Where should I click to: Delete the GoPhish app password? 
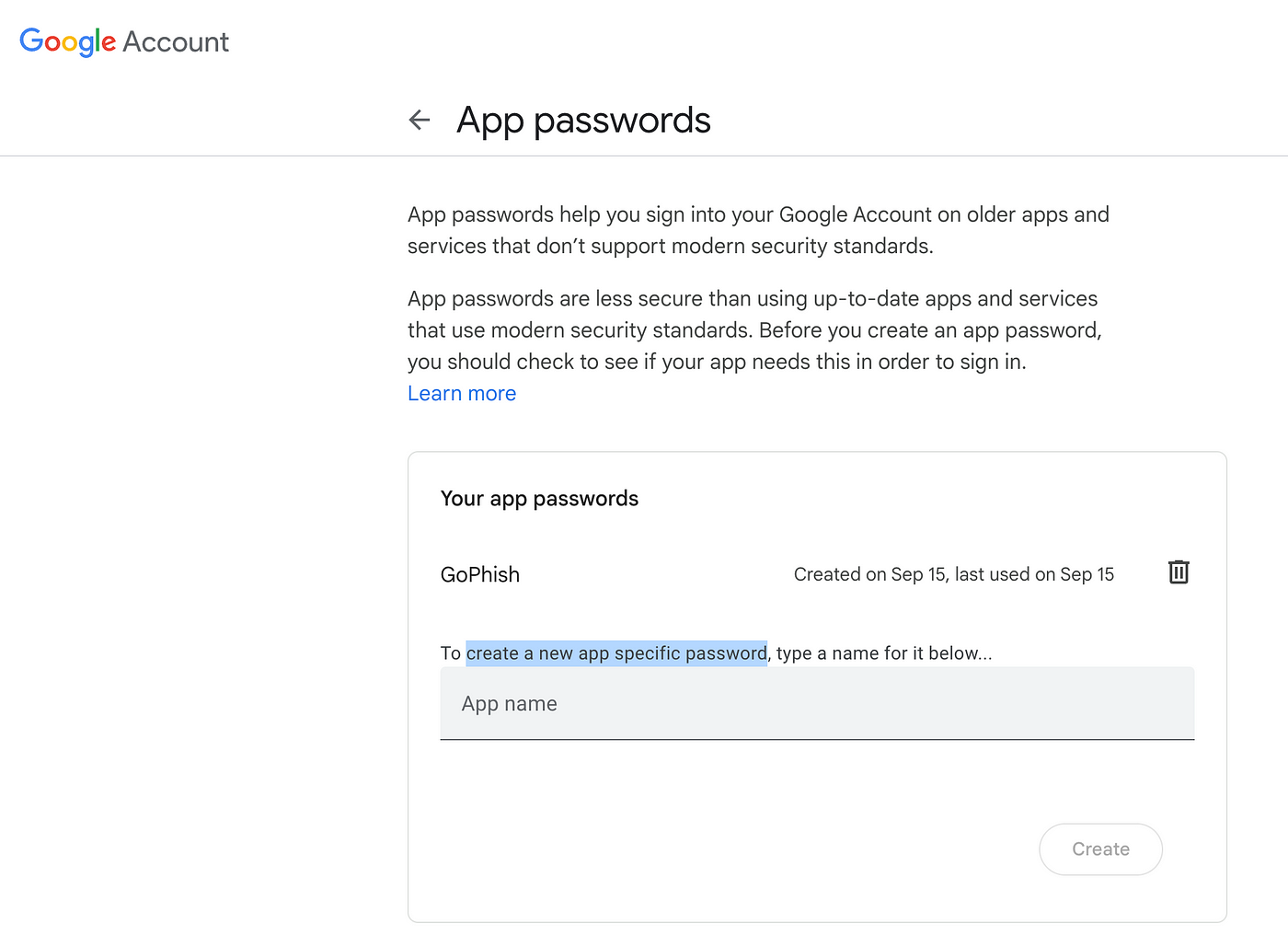[1179, 572]
